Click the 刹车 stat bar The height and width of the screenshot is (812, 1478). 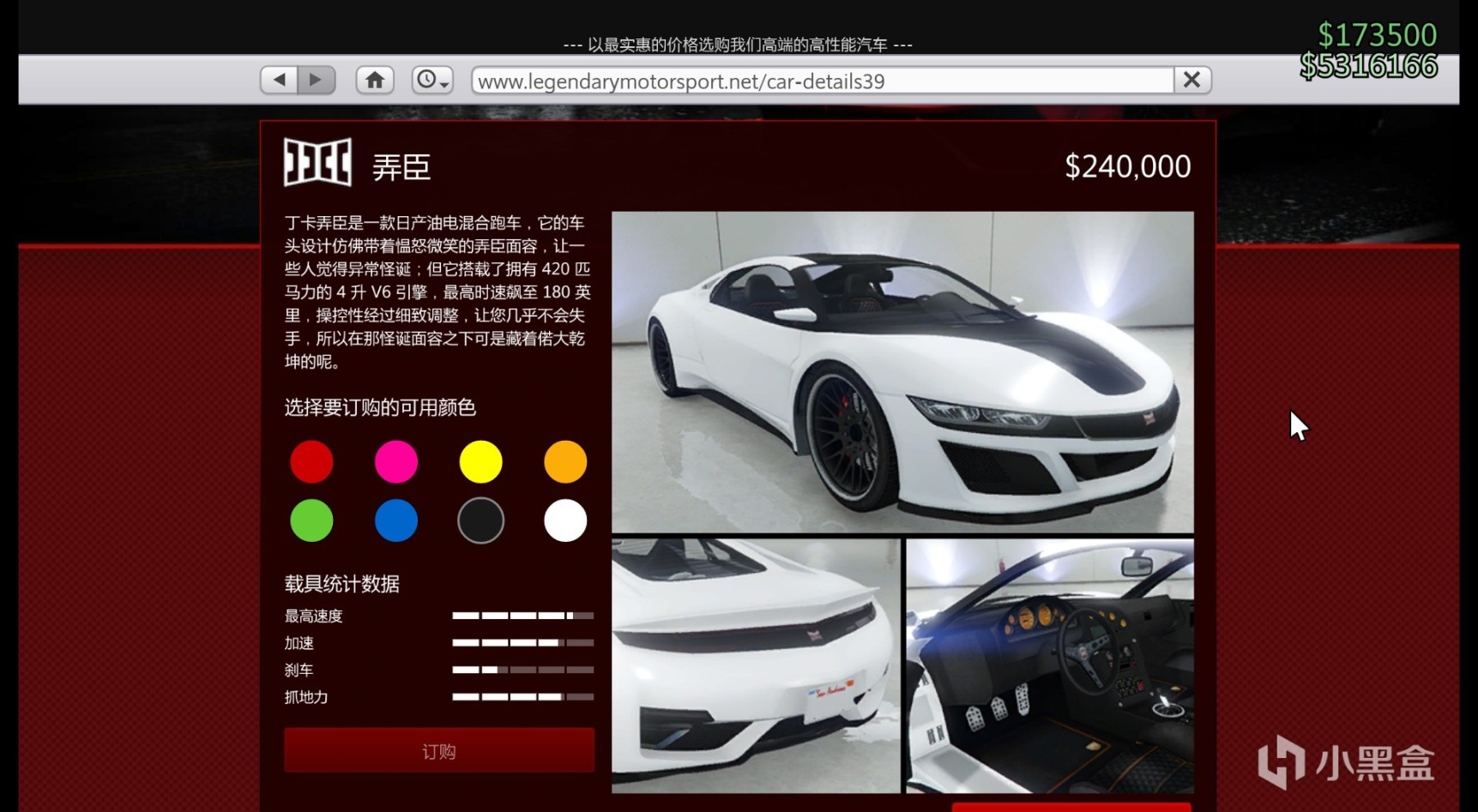(x=523, y=670)
